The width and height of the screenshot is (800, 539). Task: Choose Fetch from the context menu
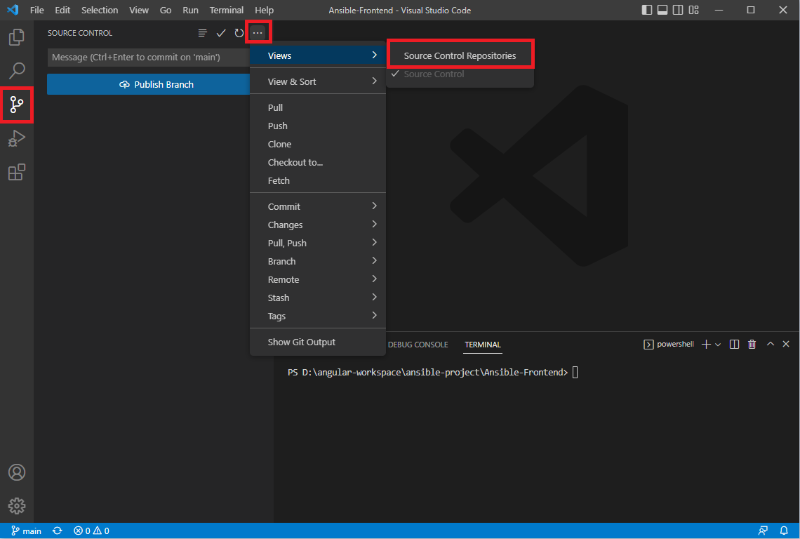click(318, 181)
